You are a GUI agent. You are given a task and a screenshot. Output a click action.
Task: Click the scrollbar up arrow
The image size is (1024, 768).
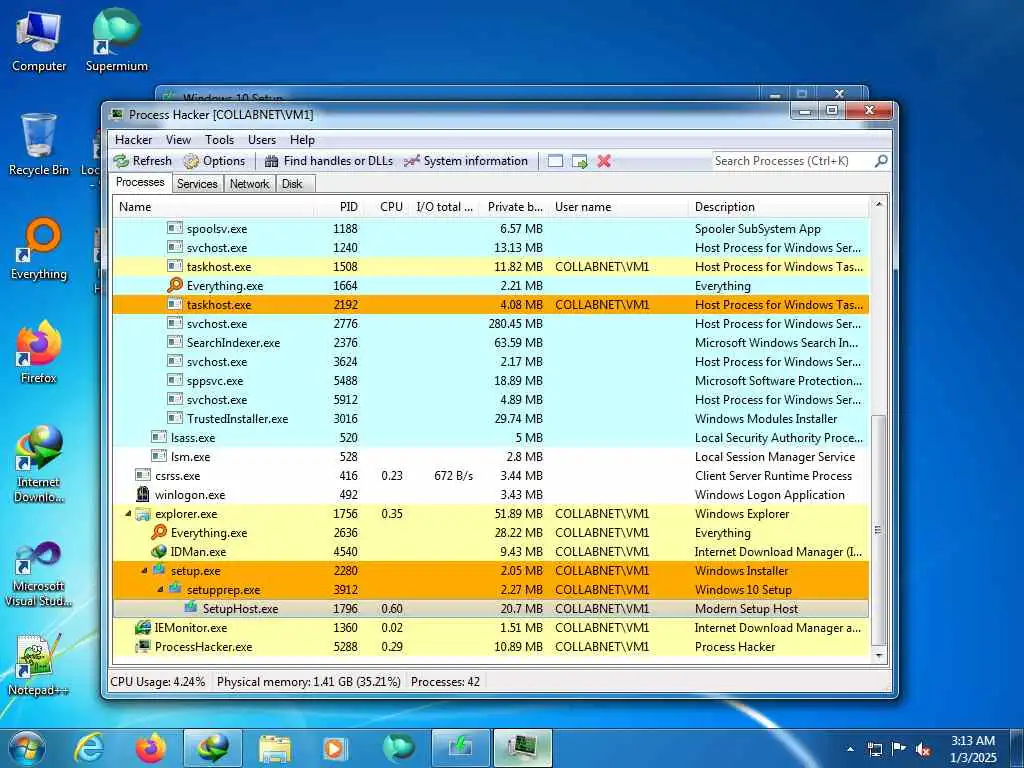[x=879, y=204]
